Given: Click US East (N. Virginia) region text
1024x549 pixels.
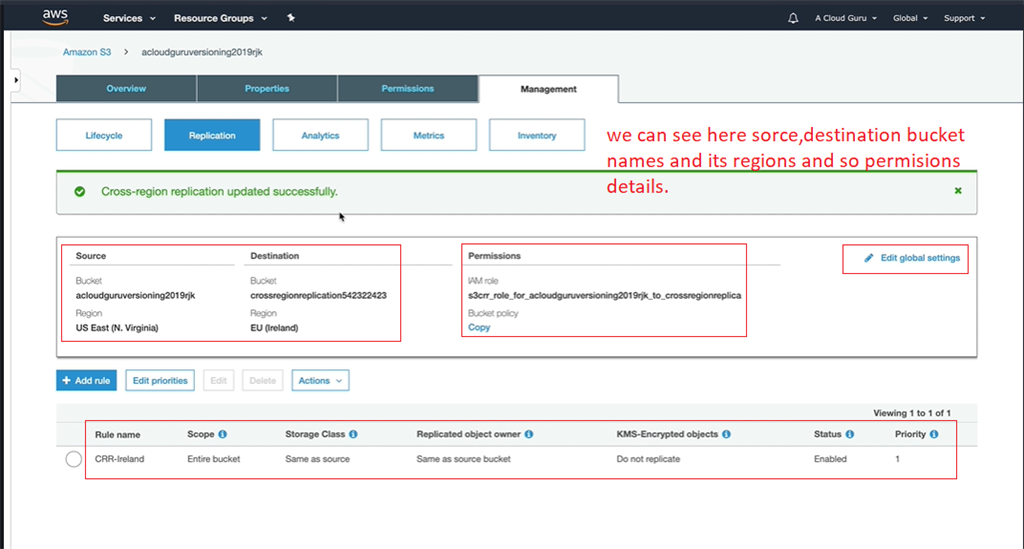Looking at the screenshot, I should point(117,328).
